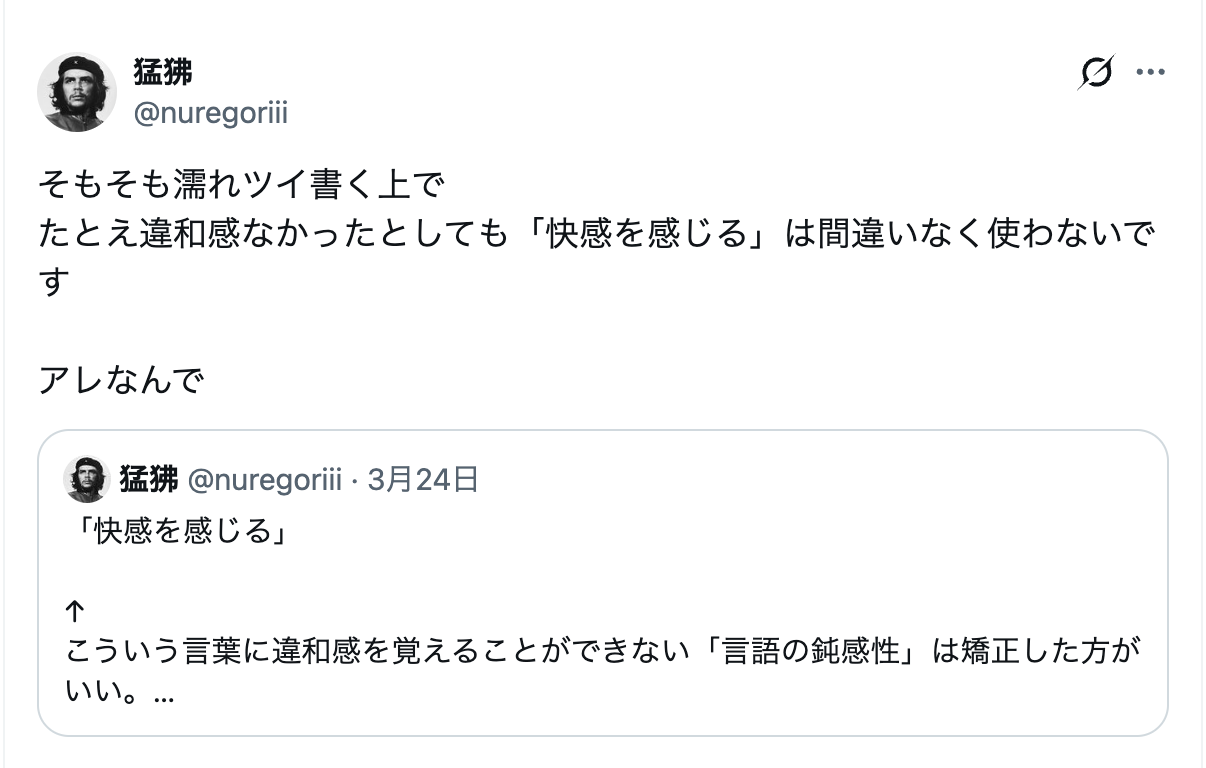The width and height of the screenshot is (1206, 768).
Task: Click "は間違いなく使わないで" in the main tweet
Action: (x=970, y=234)
